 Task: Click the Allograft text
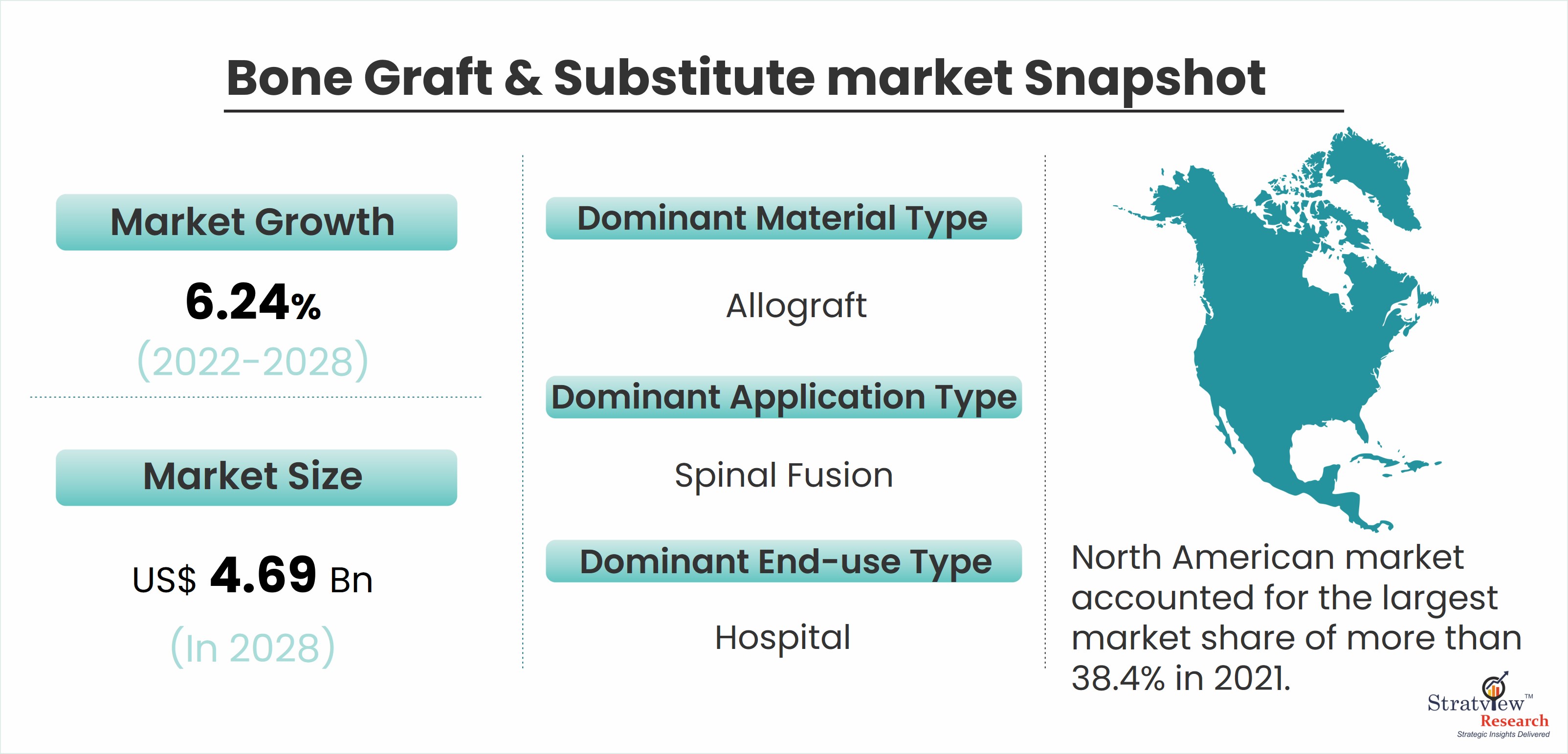[796, 306]
